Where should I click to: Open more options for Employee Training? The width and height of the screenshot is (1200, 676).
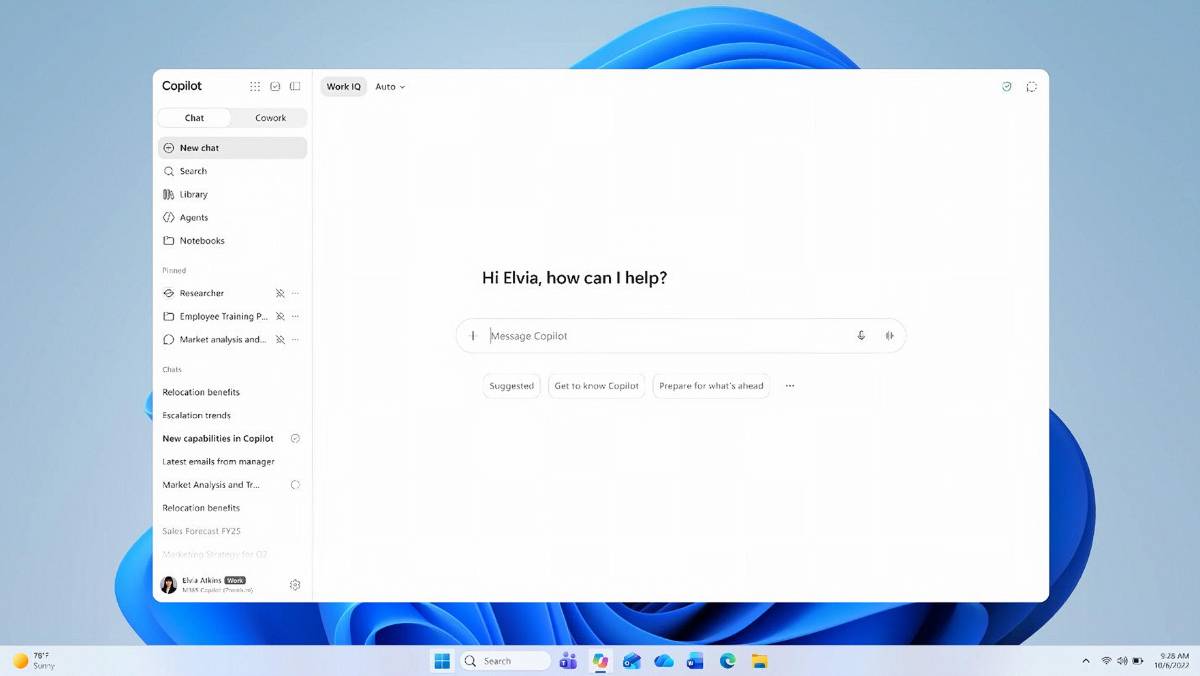(x=295, y=316)
